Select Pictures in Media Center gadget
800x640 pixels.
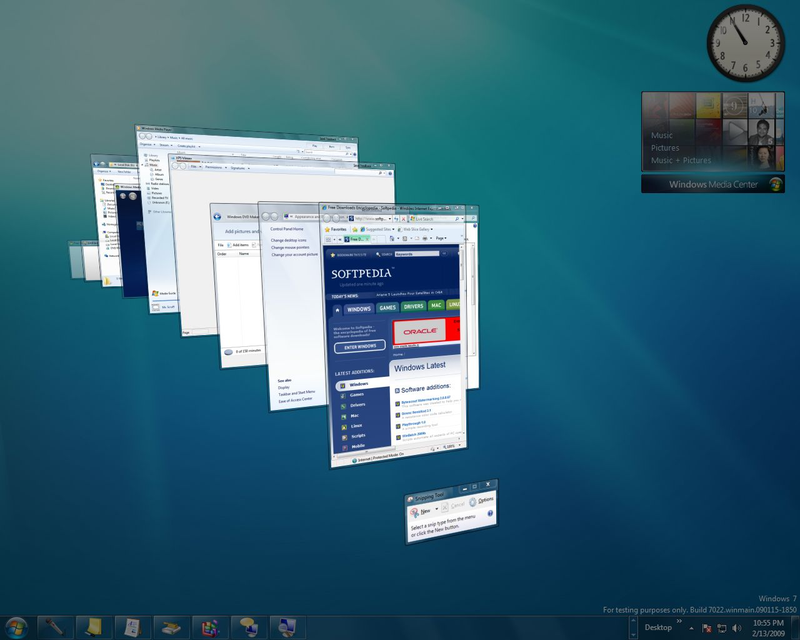tap(665, 147)
